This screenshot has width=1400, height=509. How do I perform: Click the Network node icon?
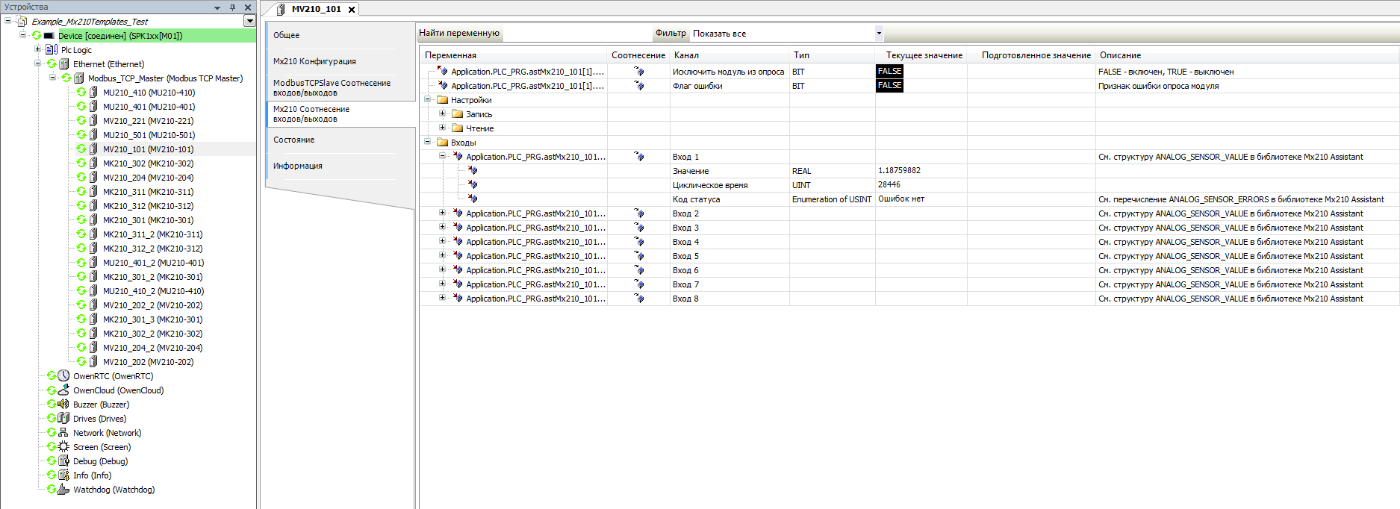click(64, 433)
